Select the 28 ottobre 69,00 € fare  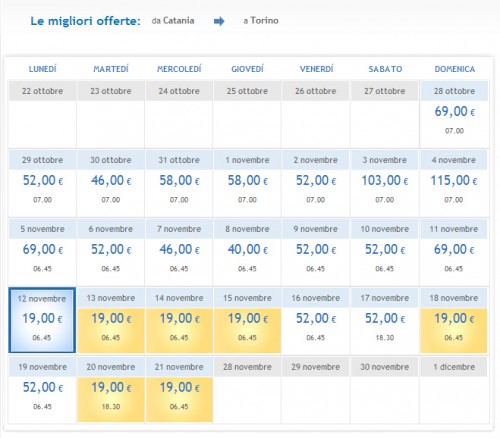pyautogui.click(x=454, y=114)
